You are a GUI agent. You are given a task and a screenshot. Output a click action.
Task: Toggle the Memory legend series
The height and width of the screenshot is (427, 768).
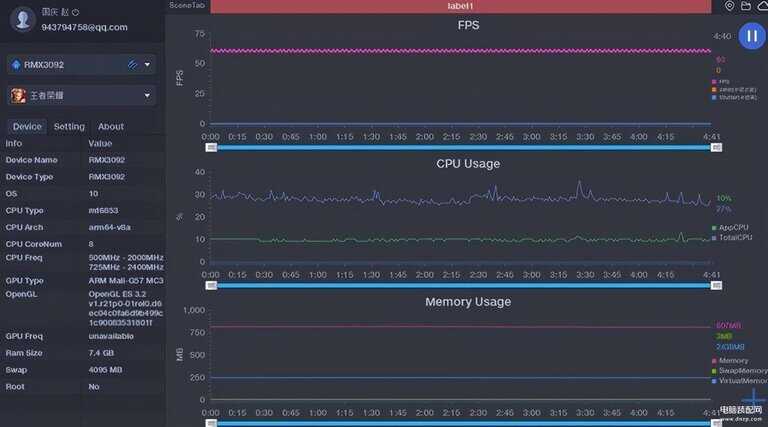[730, 360]
